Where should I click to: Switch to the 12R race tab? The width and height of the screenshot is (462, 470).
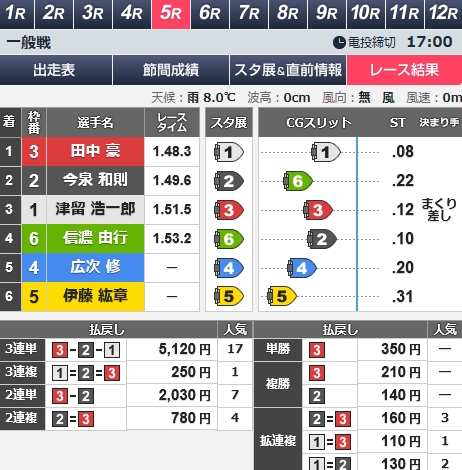point(443,14)
